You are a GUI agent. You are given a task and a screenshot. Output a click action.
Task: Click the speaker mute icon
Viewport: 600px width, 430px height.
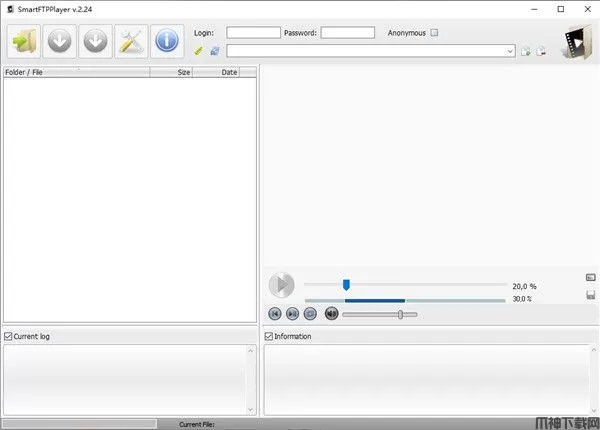tap(331, 314)
